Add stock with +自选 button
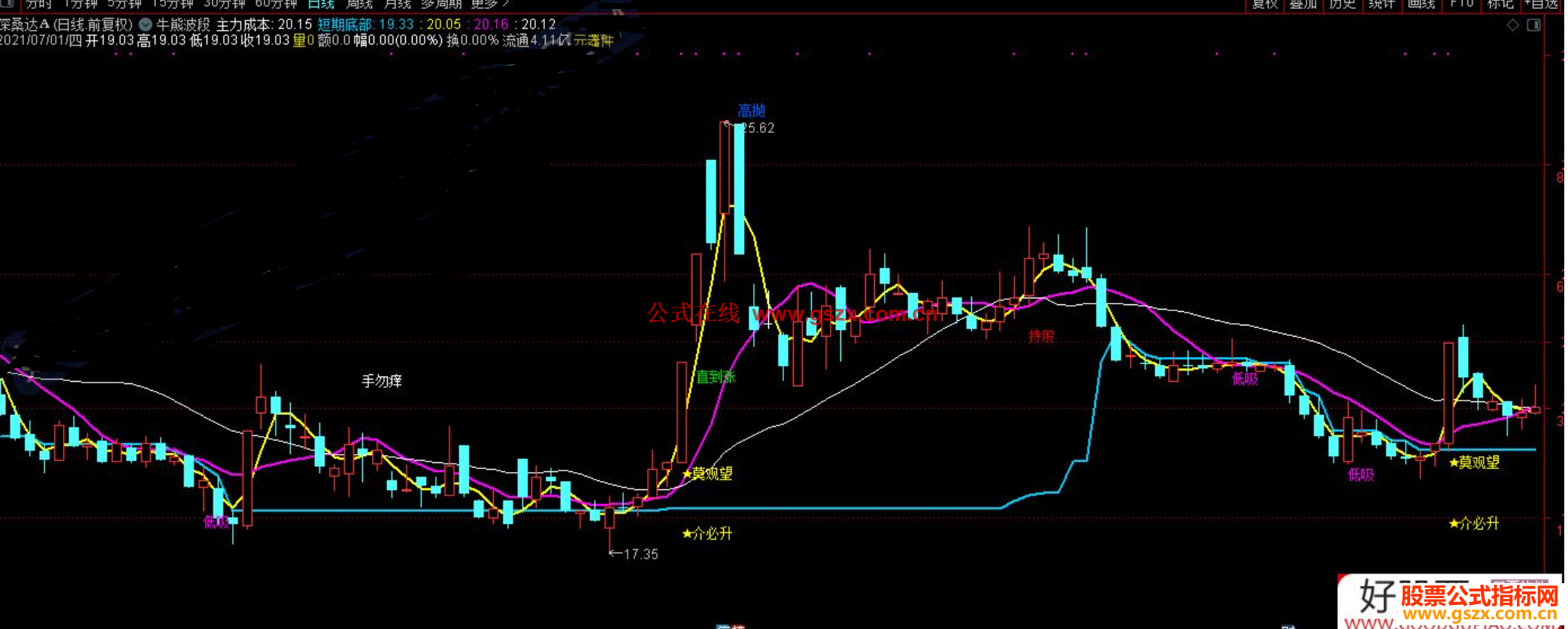Image resolution: width=1568 pixels, height=629 pixels. pos(1542,4)
